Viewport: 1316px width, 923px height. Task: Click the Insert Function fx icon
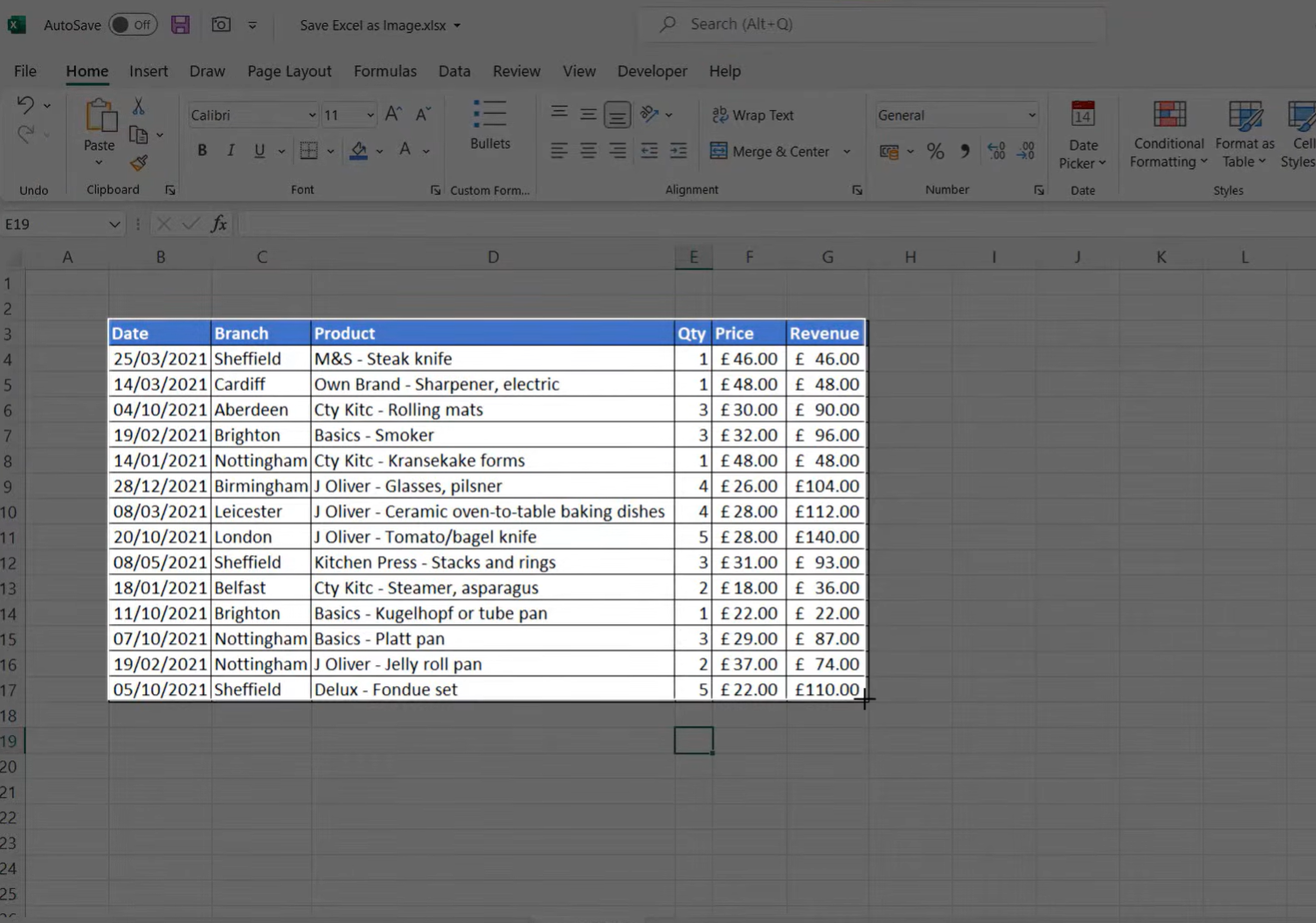pyautogui.click(x=218, y=224)
